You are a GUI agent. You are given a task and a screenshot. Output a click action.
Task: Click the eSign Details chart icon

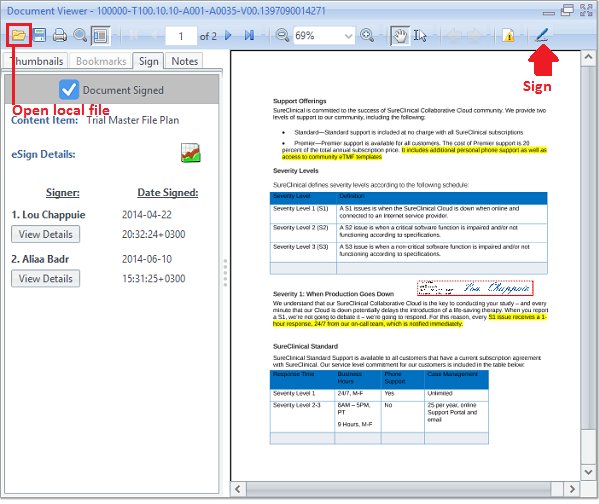191,153
